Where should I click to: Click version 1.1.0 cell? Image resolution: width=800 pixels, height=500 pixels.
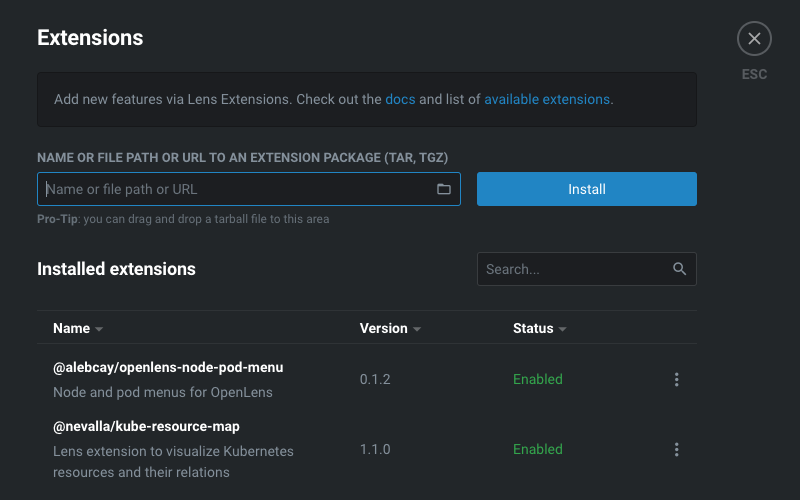[x=375, y=450]
